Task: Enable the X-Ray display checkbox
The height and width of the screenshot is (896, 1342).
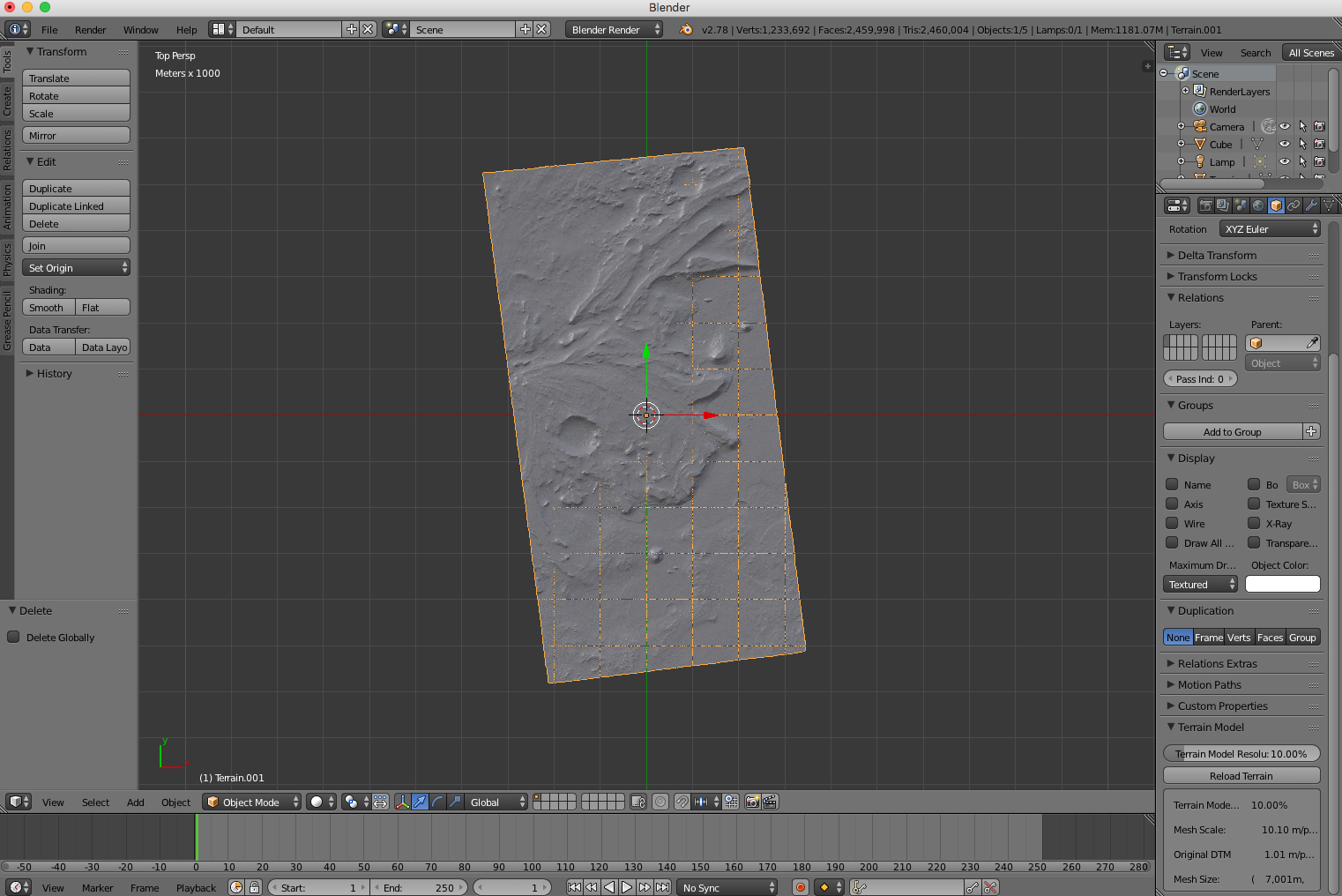Action: click(x=1254, y=523)
